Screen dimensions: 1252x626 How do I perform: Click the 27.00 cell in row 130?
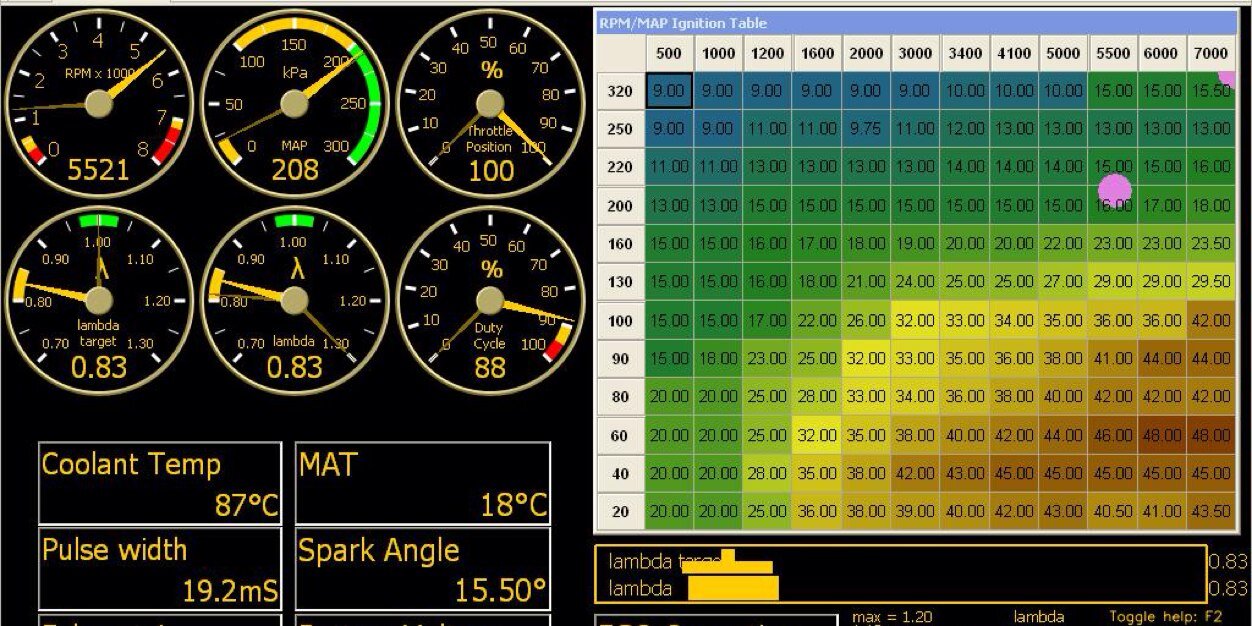(1062, 282)
